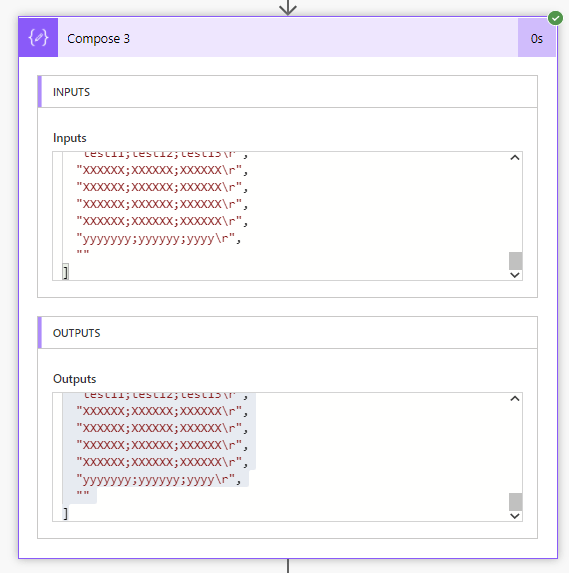
Task: Click the closing bracket in Outputs box
Action: [x=65, y=513]
